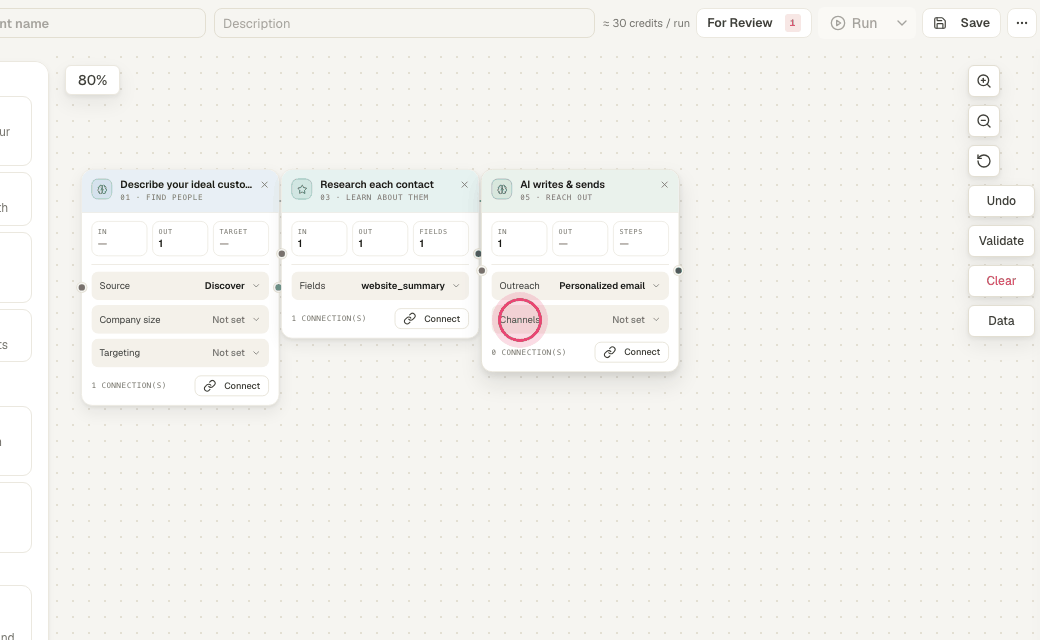The image size is (1040, 640).
Task: Click the red notification badge on For Review
Action: click(792, 23)
